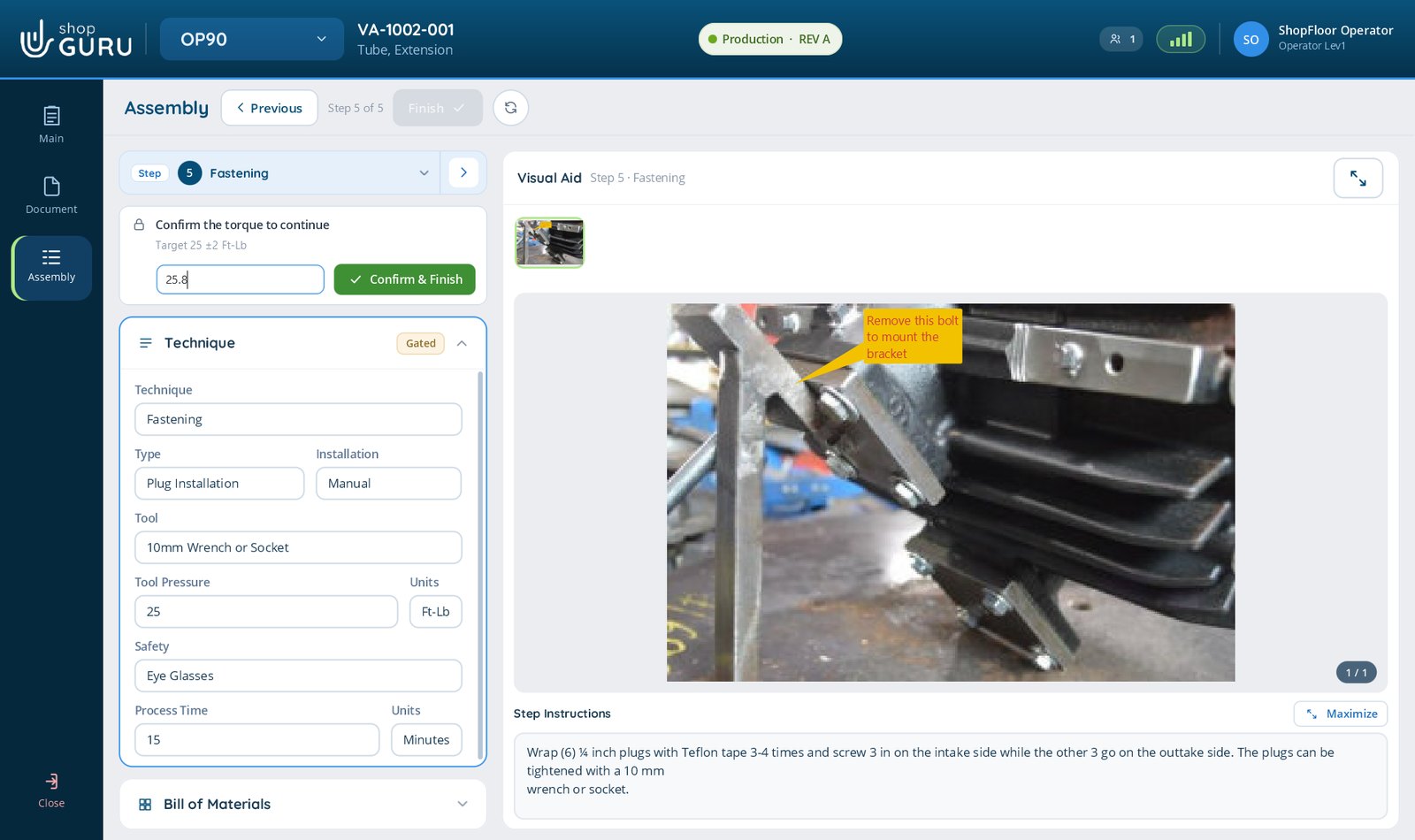Click the shop GURU logo
Image resolution: width=1415 pixels, height=840 pixels.
[x=76, y=39]
